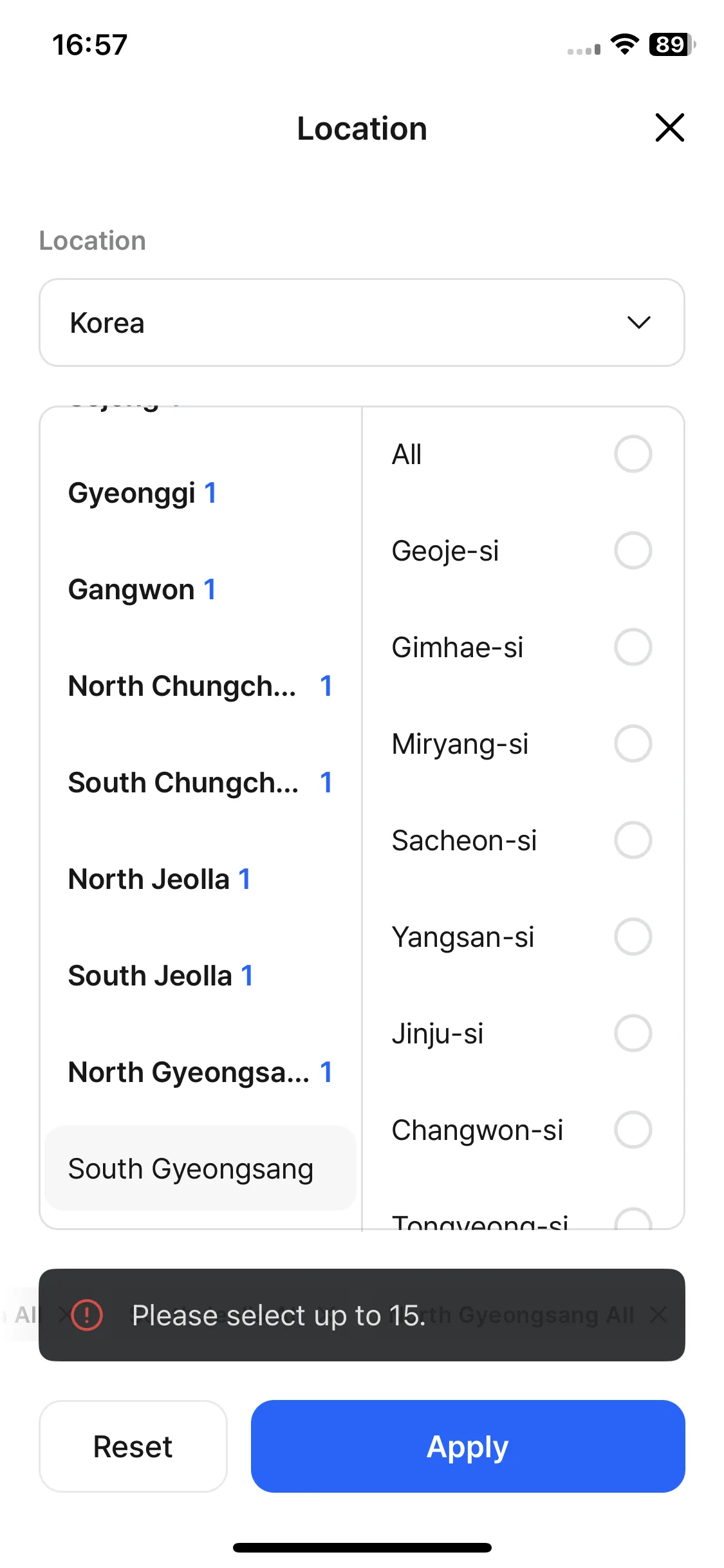Screen dimensions: 724x1568
Task: Tap the blue Apply button
Action: (x=468, y=1446)
